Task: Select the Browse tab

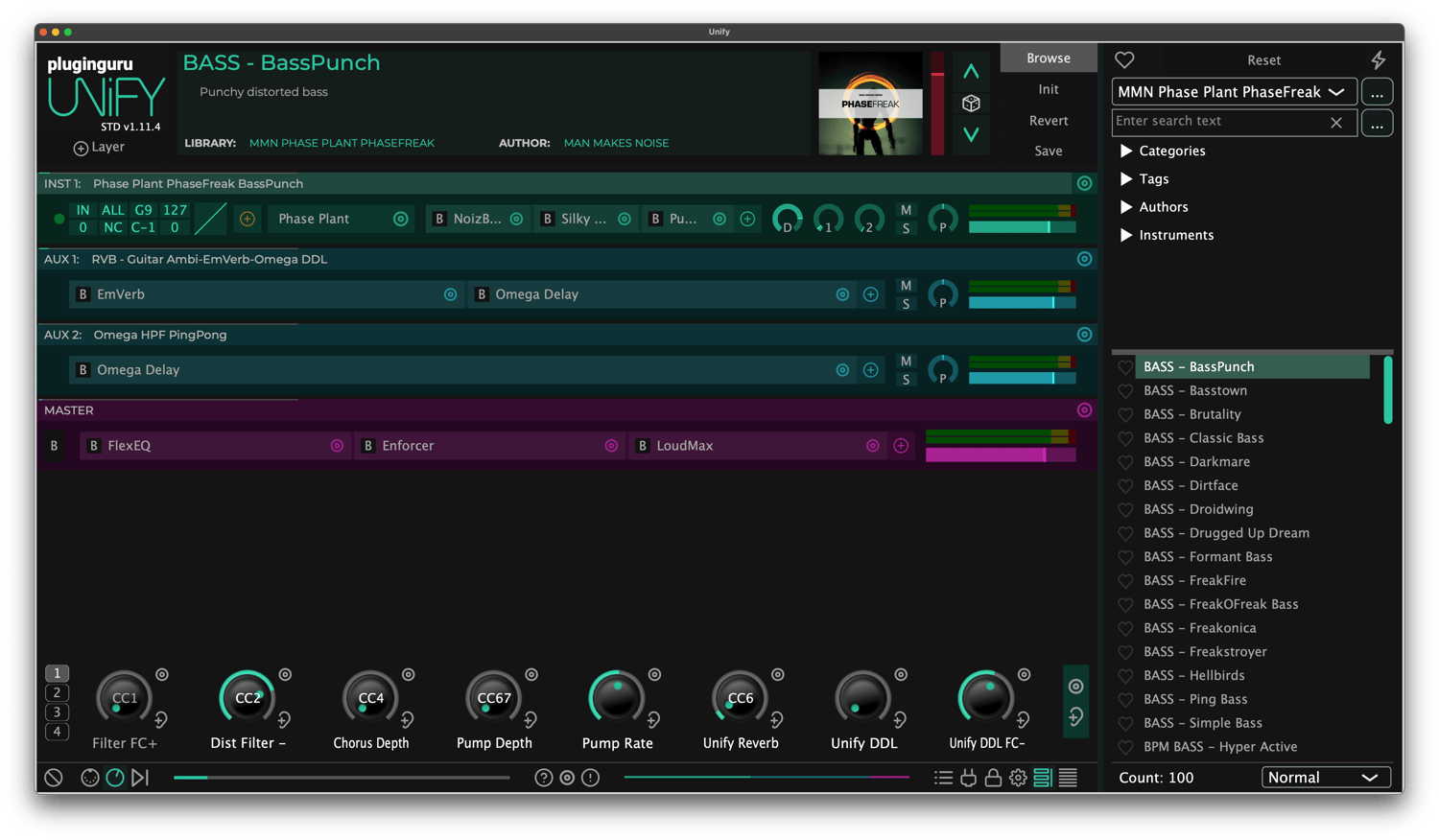Action: click(x=1048, y=58)
